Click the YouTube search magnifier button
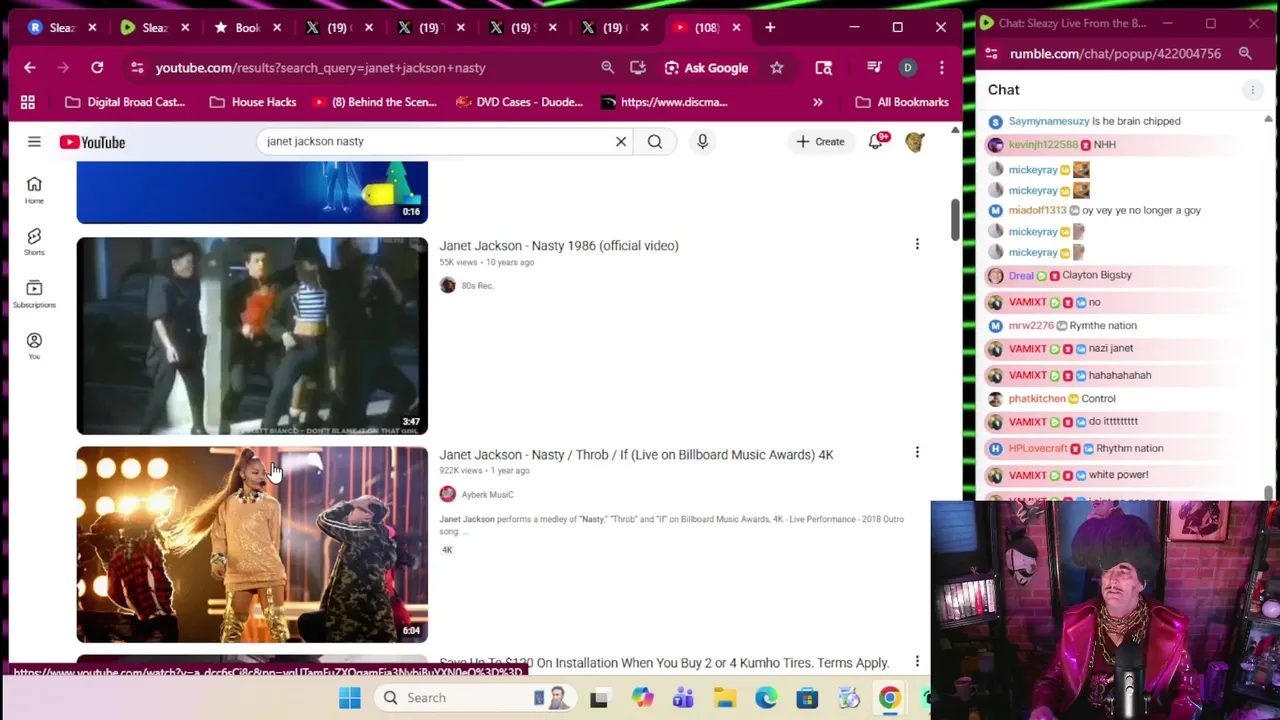The width and height of the screenshot is (1280, 720). click(x=655, y=141)
